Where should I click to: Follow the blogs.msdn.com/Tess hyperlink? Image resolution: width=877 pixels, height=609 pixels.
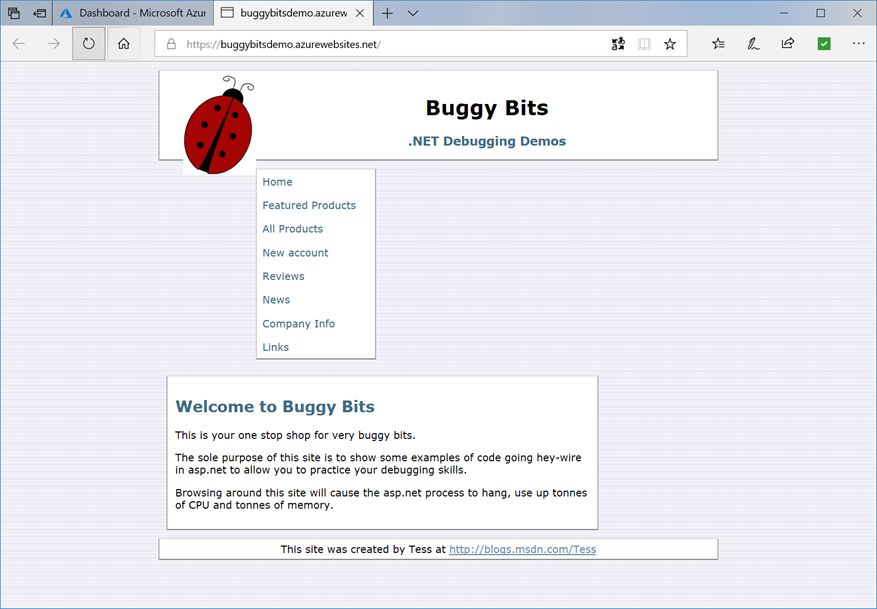pyautogui.click(x=522, y=549)
